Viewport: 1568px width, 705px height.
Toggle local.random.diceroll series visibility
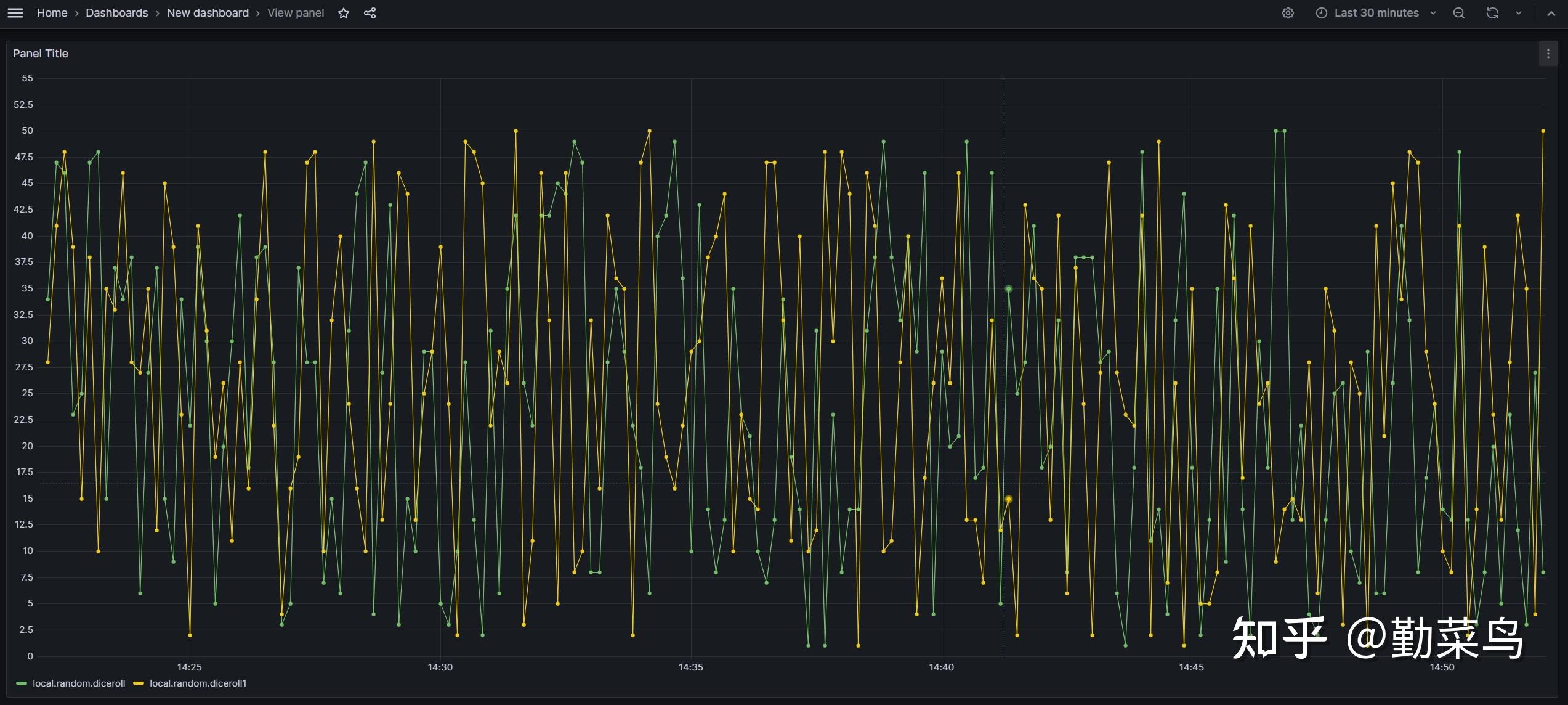point(79,683)
